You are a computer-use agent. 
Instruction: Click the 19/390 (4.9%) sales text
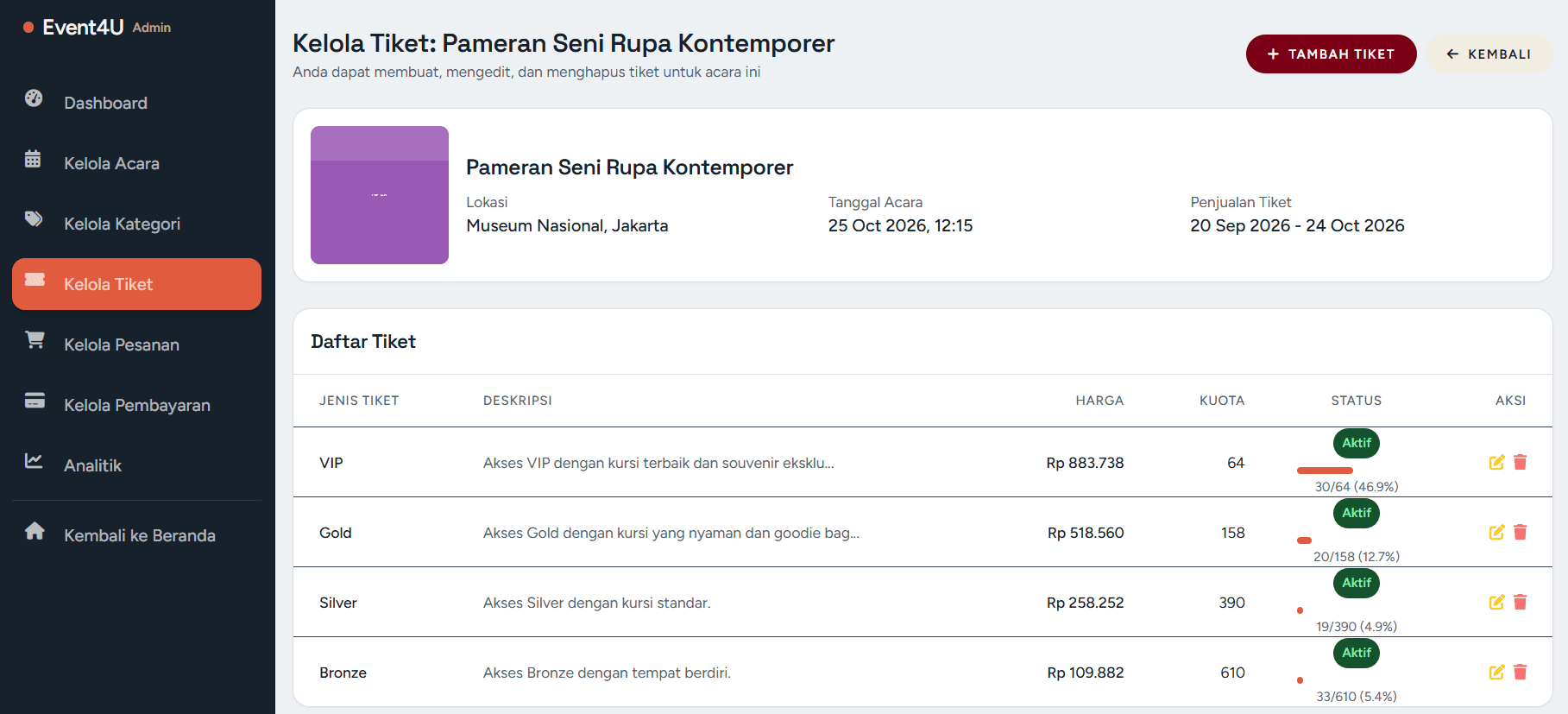[1356, 627]
